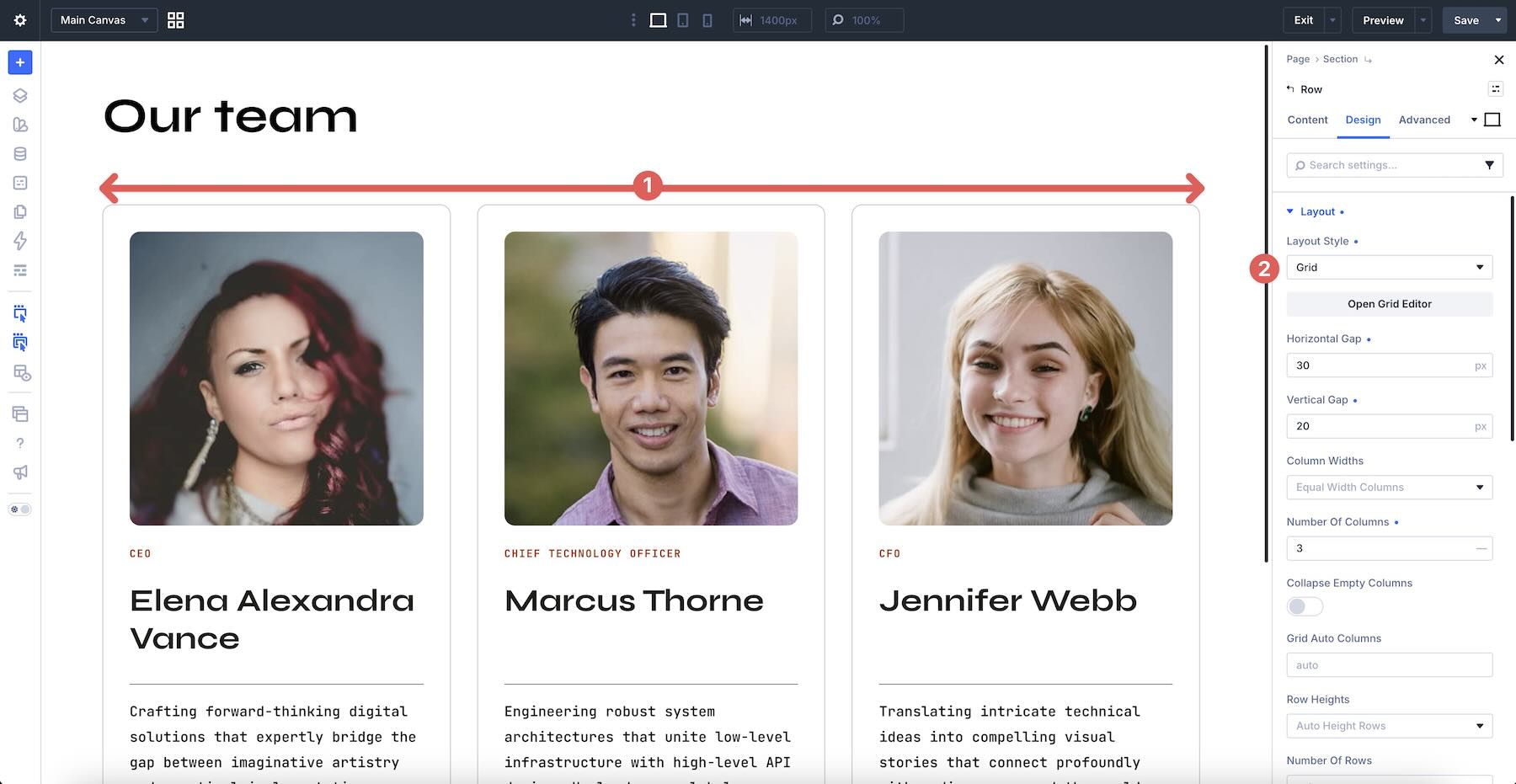Select the Design tab

point(1363,120)
